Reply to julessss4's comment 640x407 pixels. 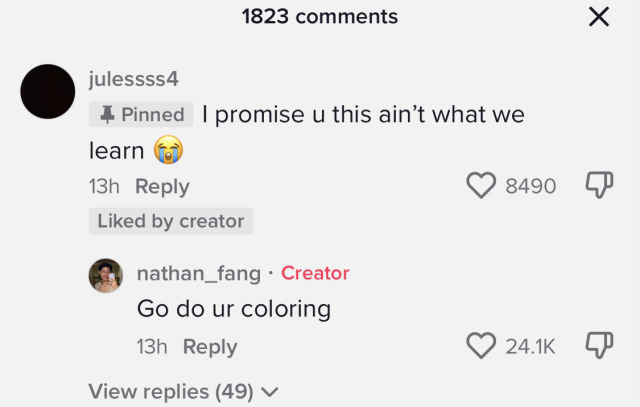tap(162, 187)
